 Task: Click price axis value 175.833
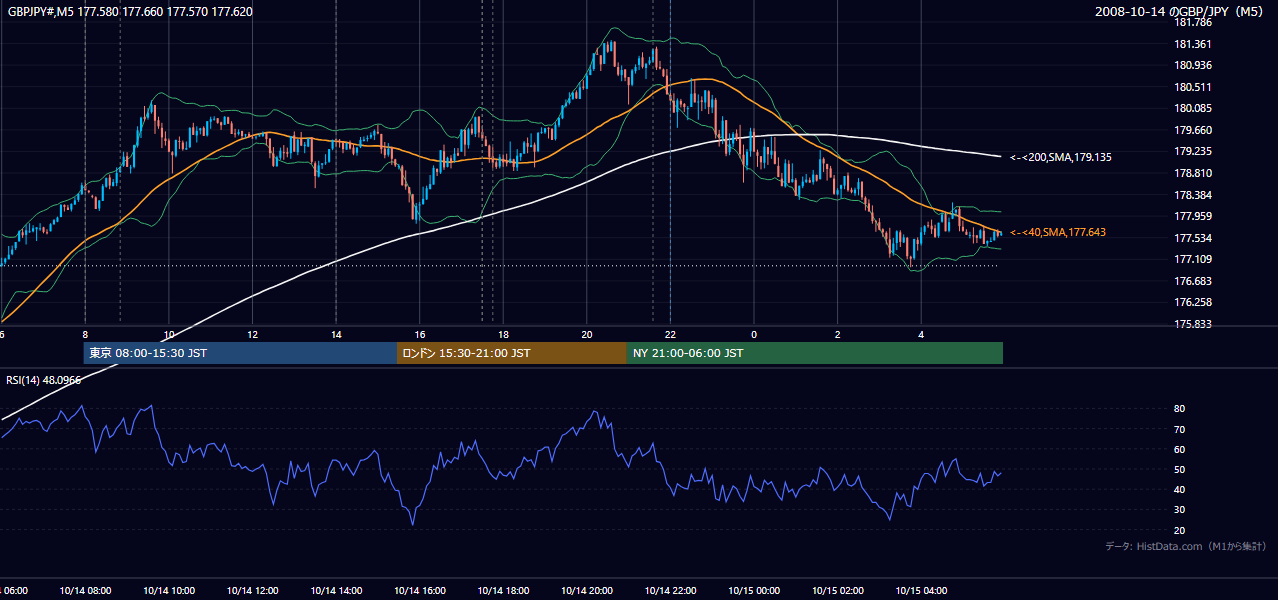(1194, 324)
